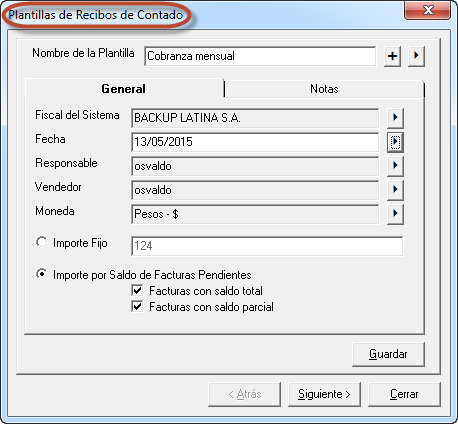Uncheck Facturas con saldo total

[137, 290]
